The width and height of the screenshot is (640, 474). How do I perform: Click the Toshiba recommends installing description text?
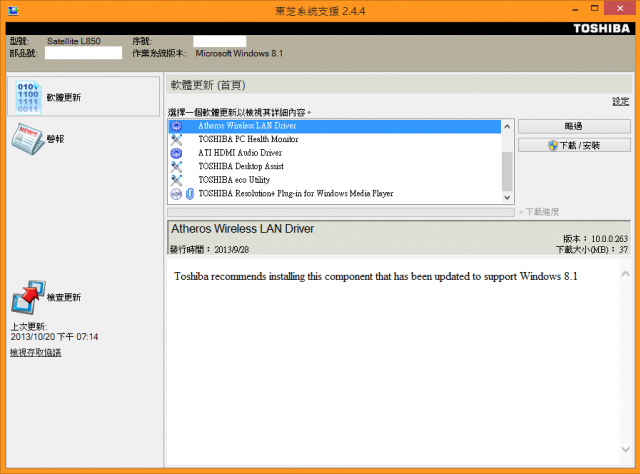click(x=376, y=276)
